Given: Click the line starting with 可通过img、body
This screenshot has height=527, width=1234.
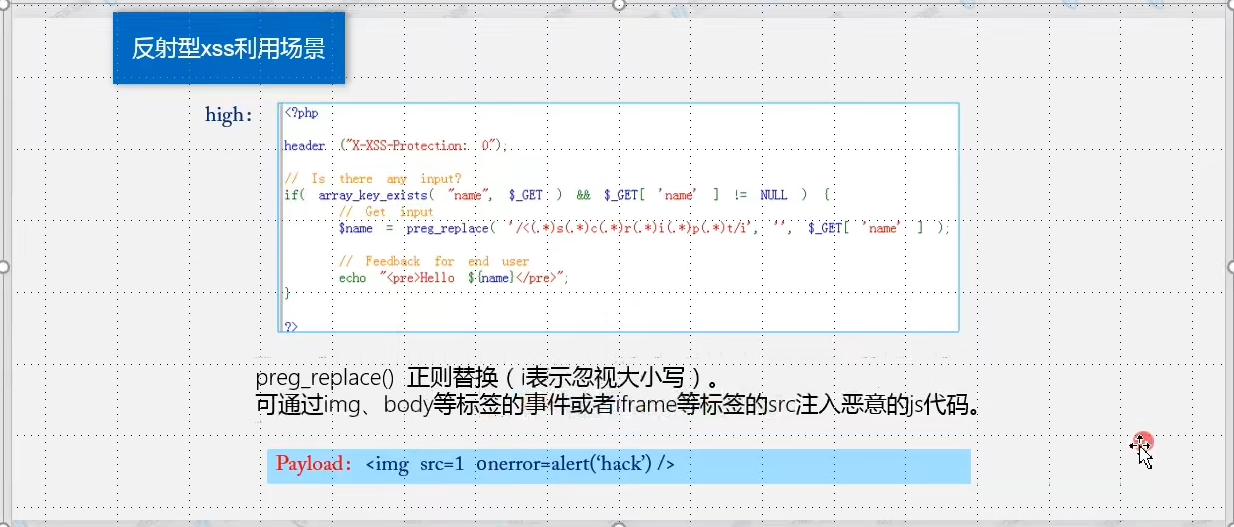Looking at the screenshot, I should tap(617, 405).
